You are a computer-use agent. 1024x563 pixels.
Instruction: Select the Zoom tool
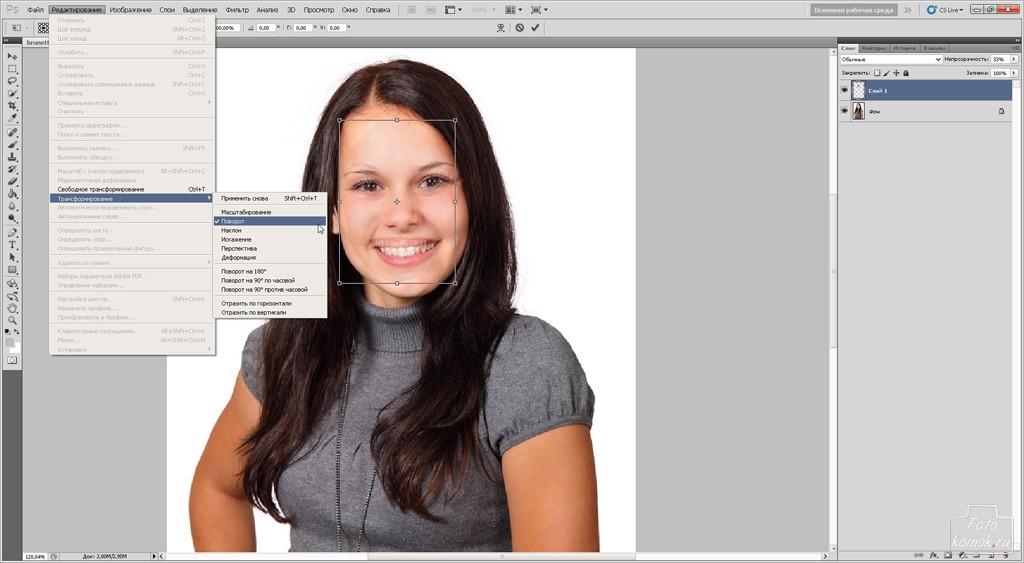[x=12, y=321]
